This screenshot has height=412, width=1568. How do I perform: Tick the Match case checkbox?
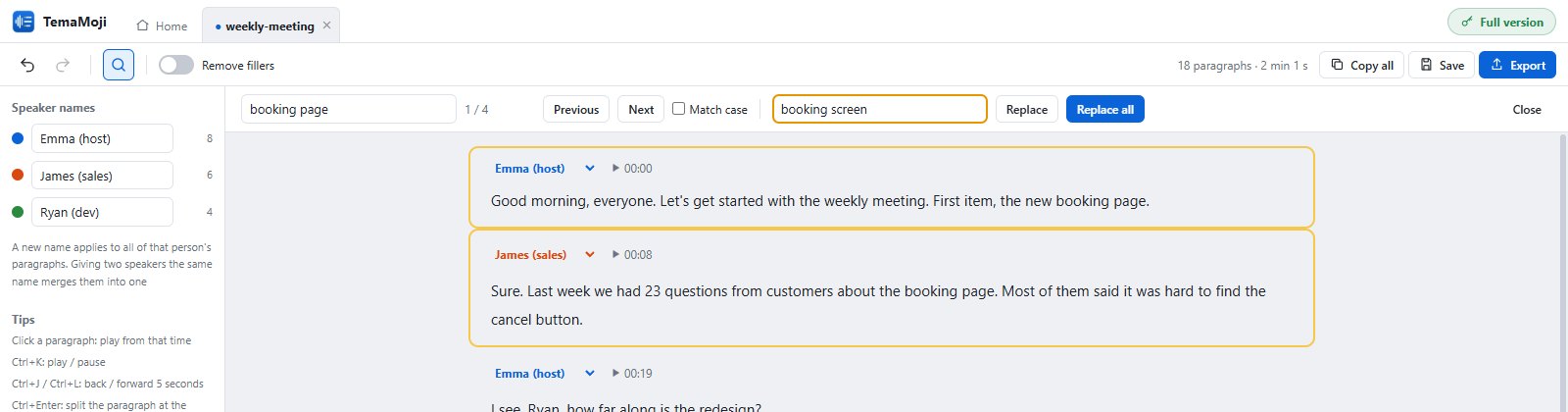(678, 109)
